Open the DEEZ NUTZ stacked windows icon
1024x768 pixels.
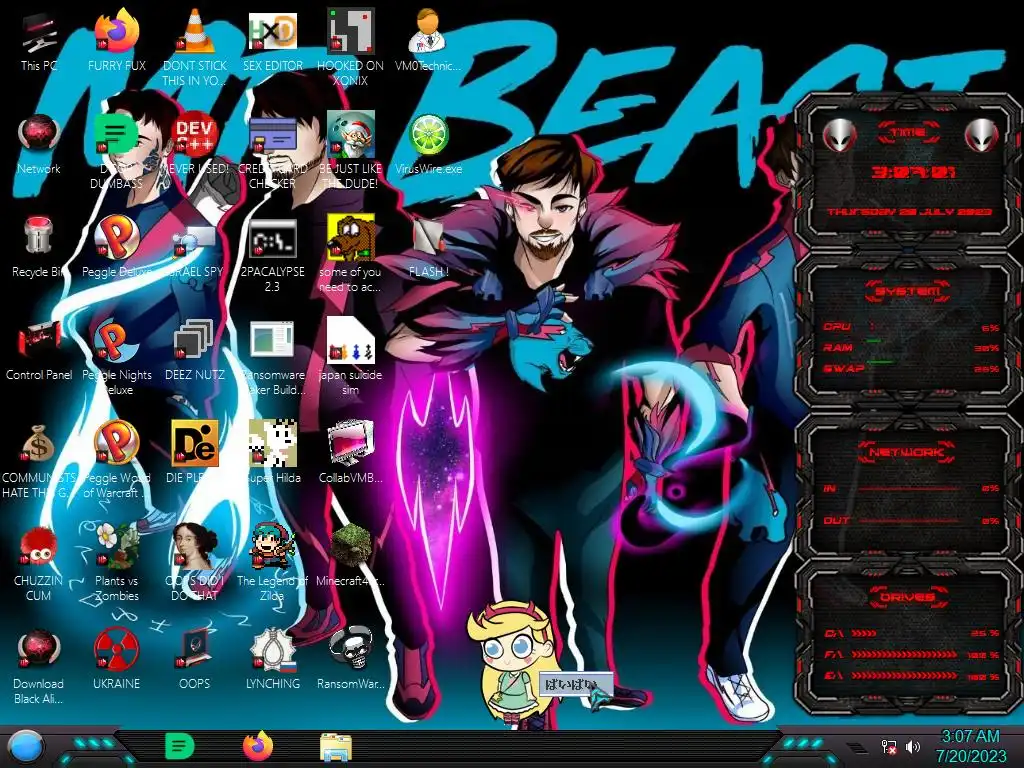pyautogui.click(x=194, y=340)
